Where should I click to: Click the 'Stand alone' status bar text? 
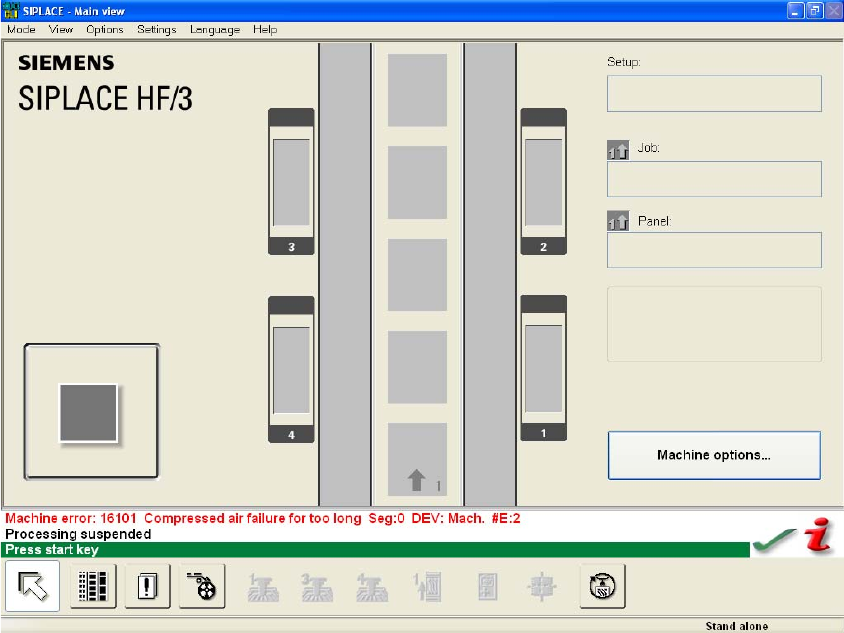click(736, 626)
